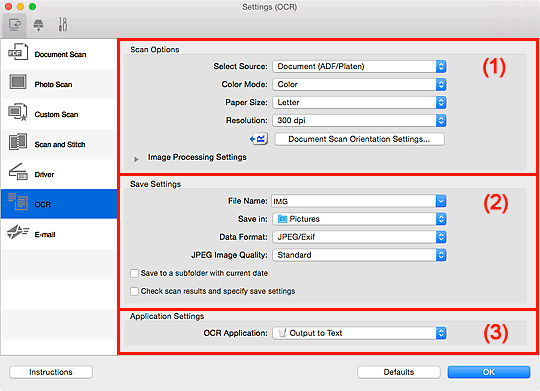Select the OCR label in the sidebar
The width and height of the screenshot is (540, 391).
point(42,205)
